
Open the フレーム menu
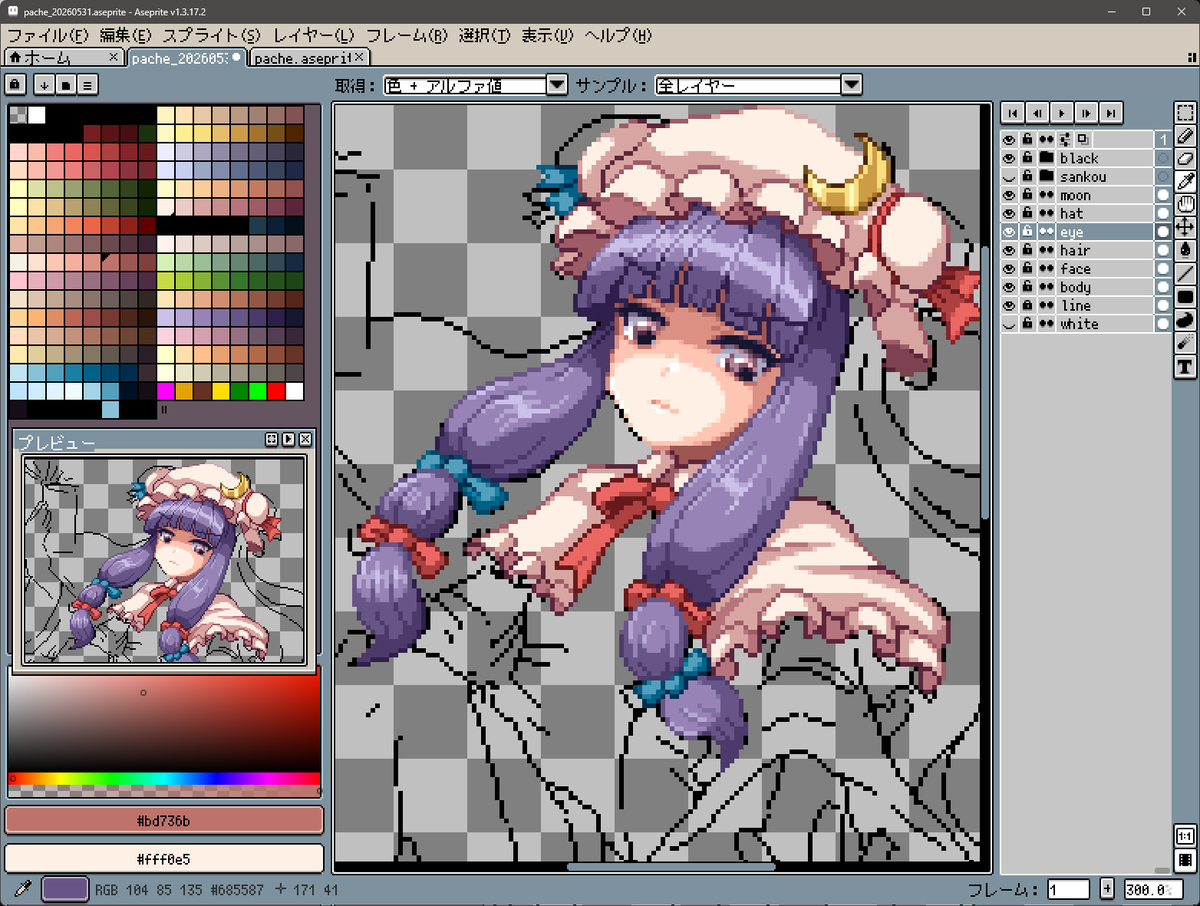point(407,35)
